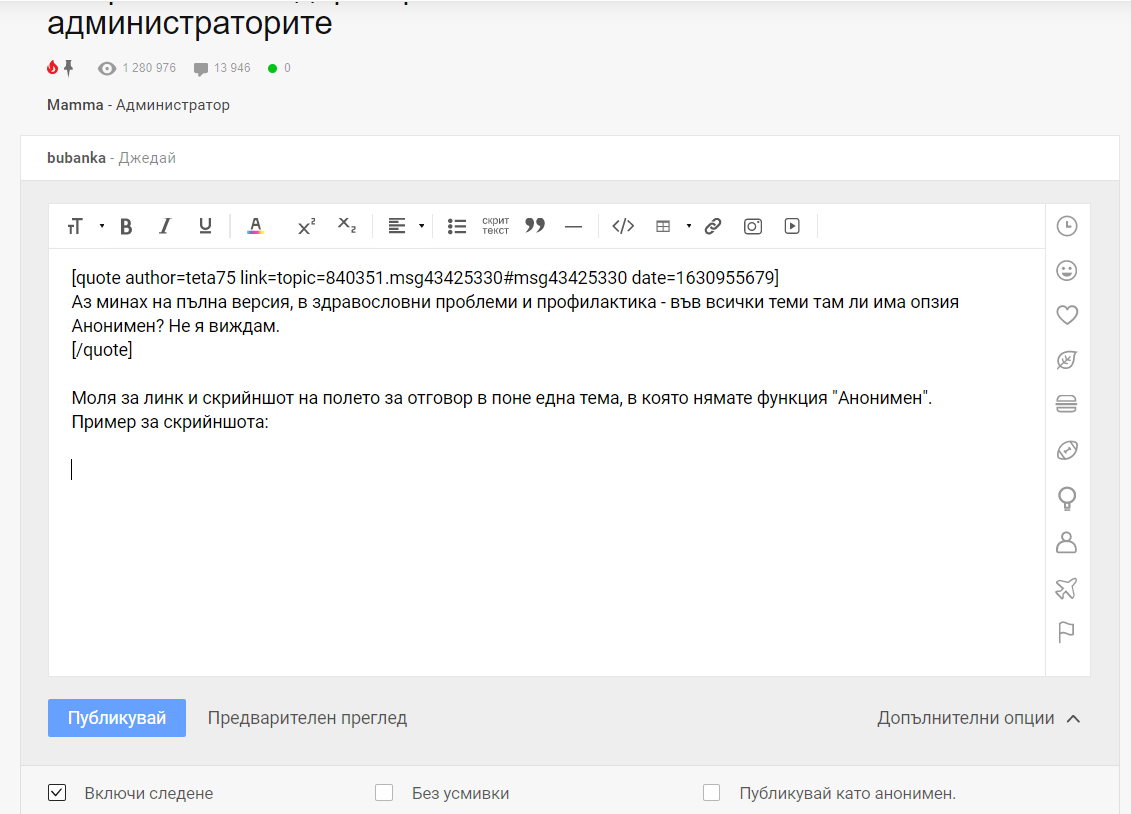Toggle the "Включи следене" checkbox
Image resolution: width=1131 pixels, height=814 pixels.
click(57, 793)
